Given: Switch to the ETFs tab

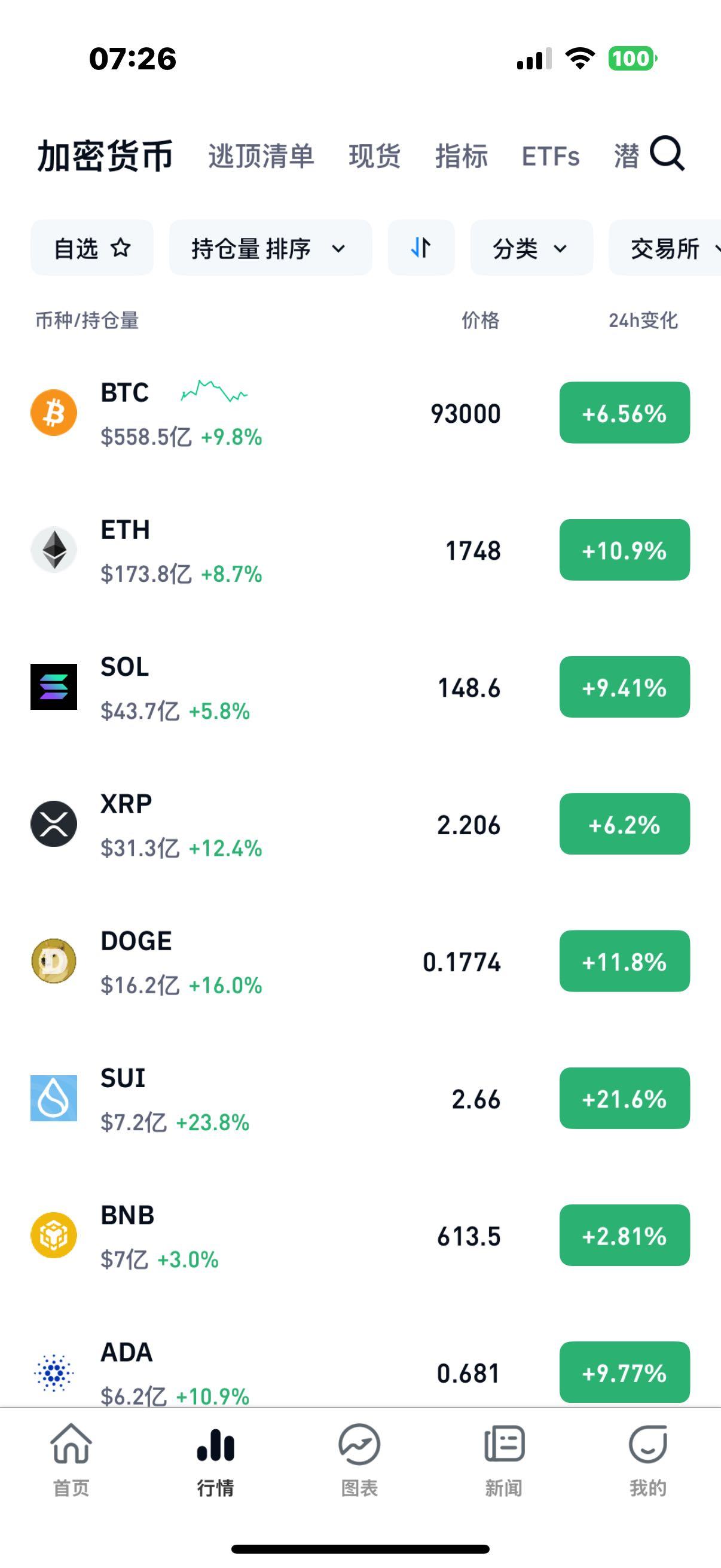Looking at the screenshot, I should point(550,157).
